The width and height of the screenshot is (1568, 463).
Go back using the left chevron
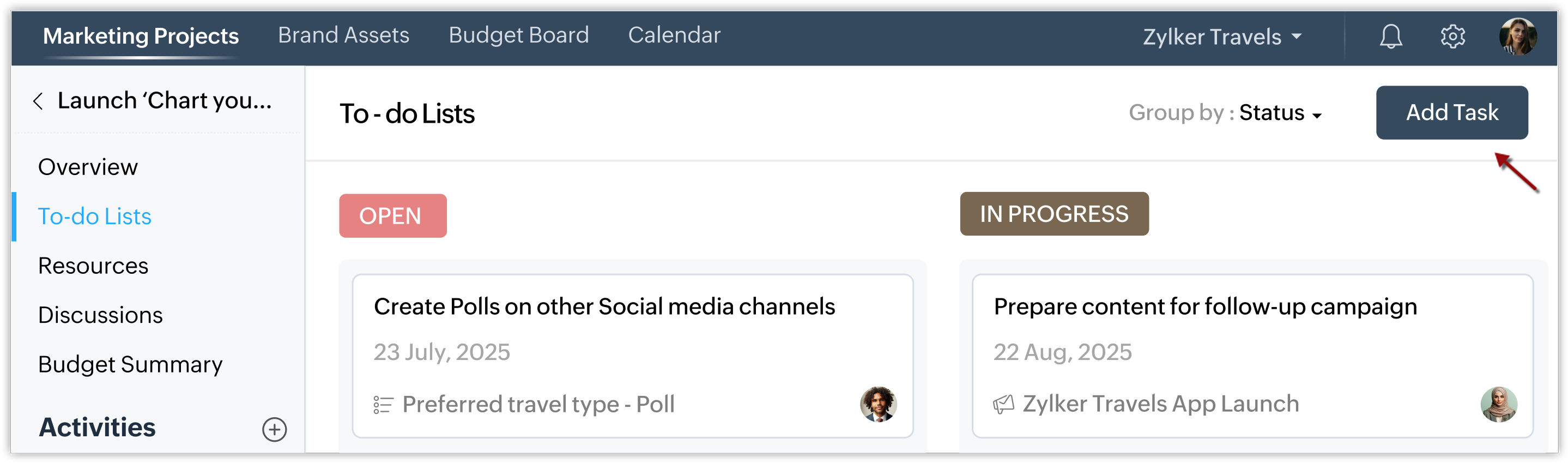click(38, 101)
